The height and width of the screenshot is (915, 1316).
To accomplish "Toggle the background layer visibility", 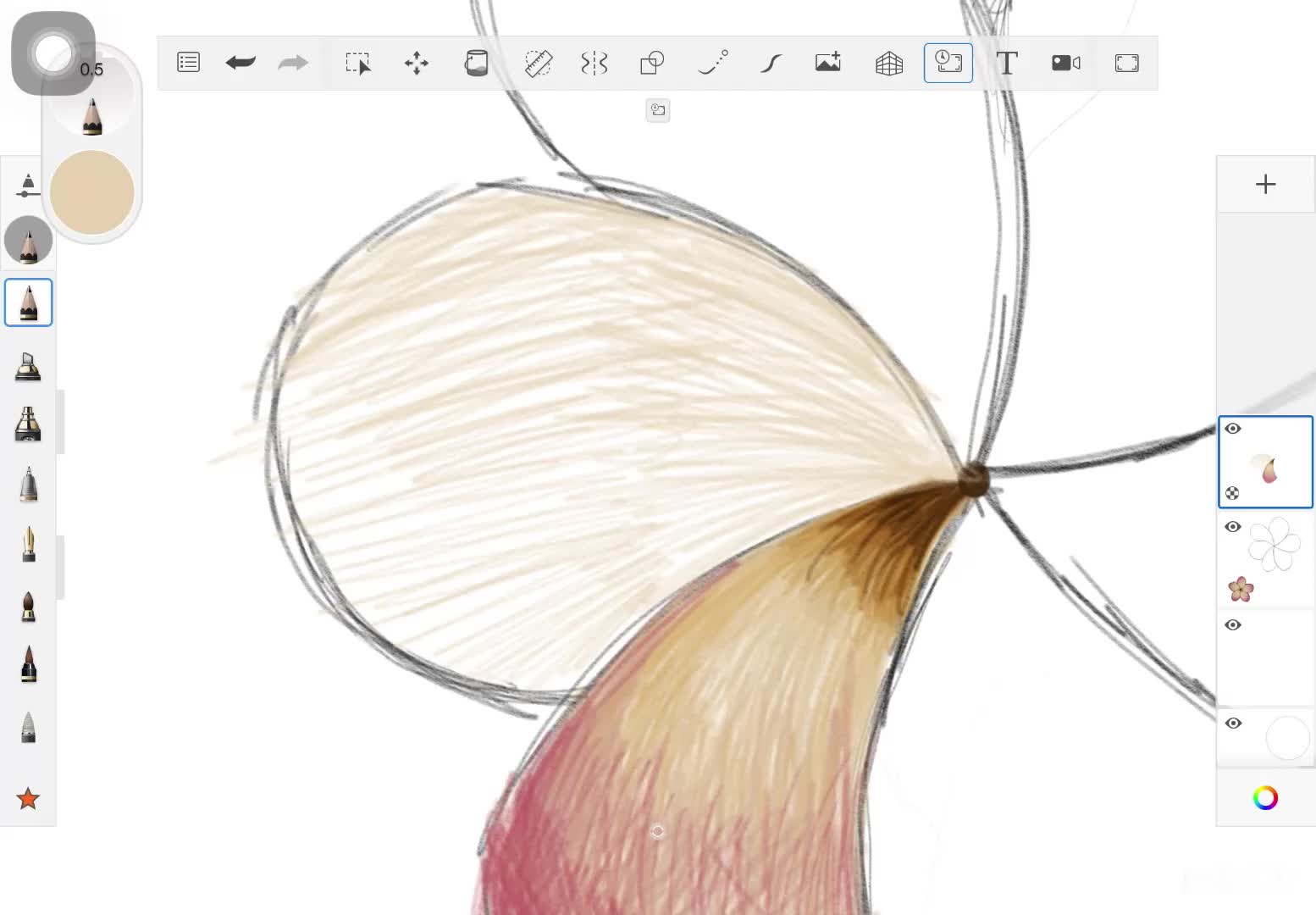I will [x=1233, y=724].
